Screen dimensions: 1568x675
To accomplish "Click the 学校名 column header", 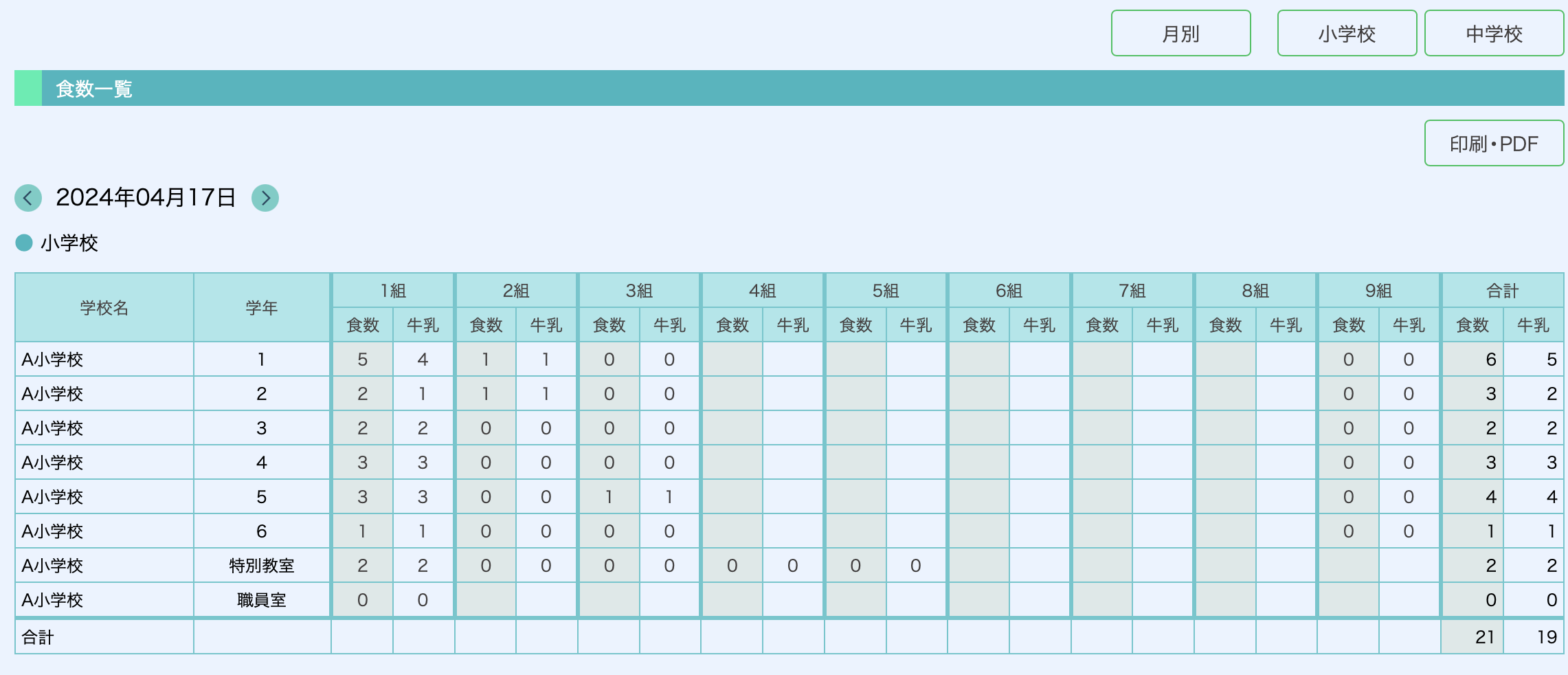I will (104, 308).
